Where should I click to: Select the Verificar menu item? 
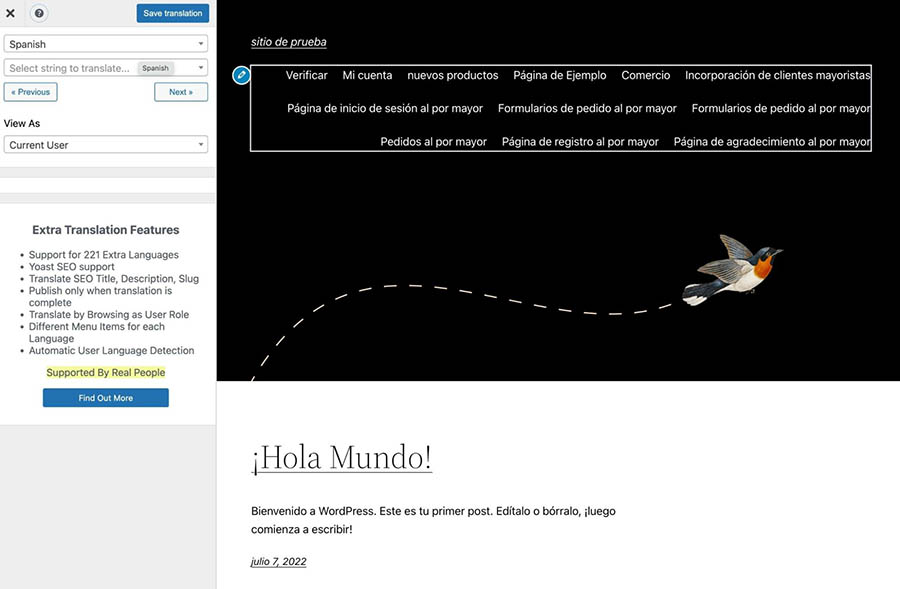coord(306,75)
